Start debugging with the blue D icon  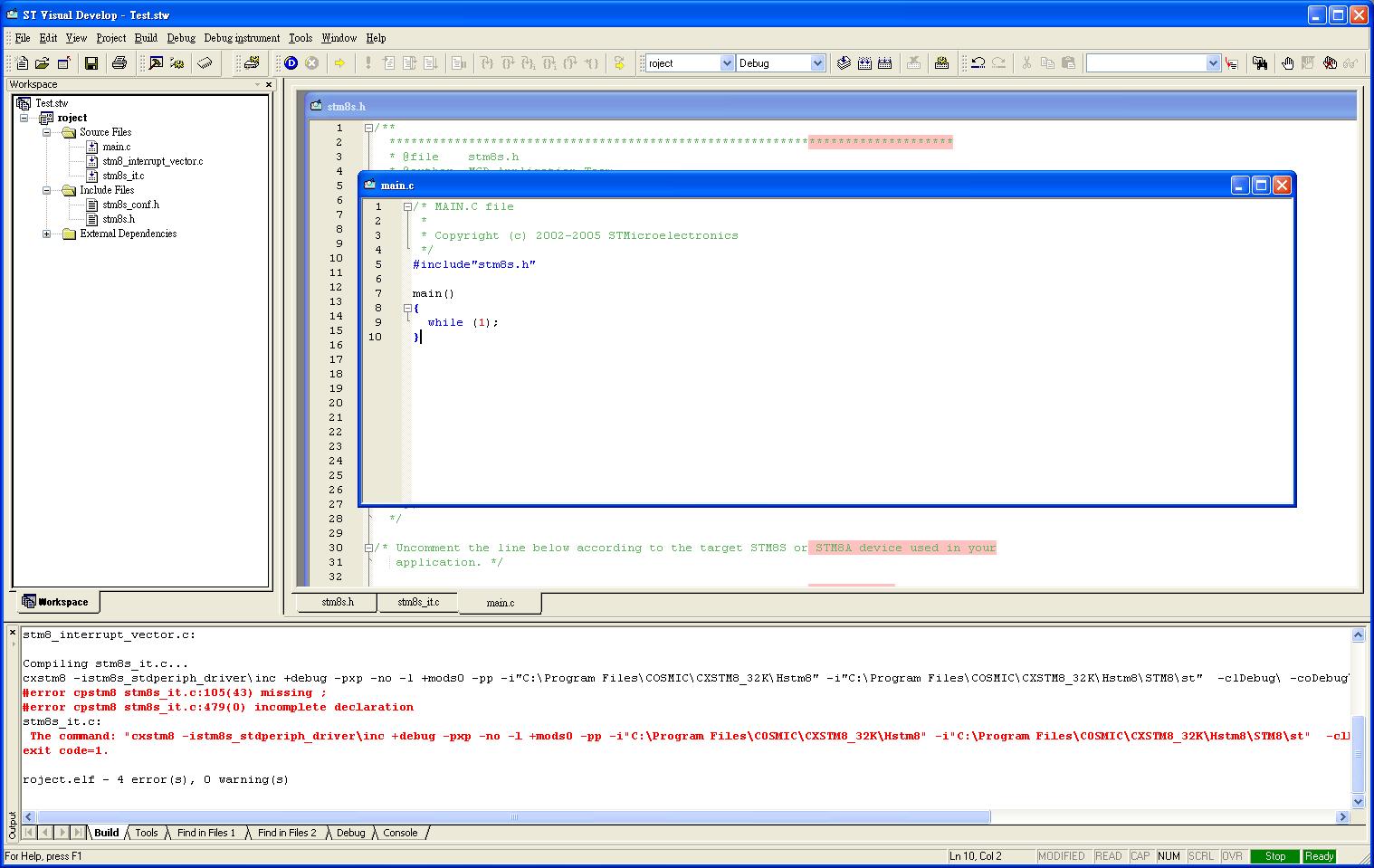pyautogui.click(x=291, y=63)
